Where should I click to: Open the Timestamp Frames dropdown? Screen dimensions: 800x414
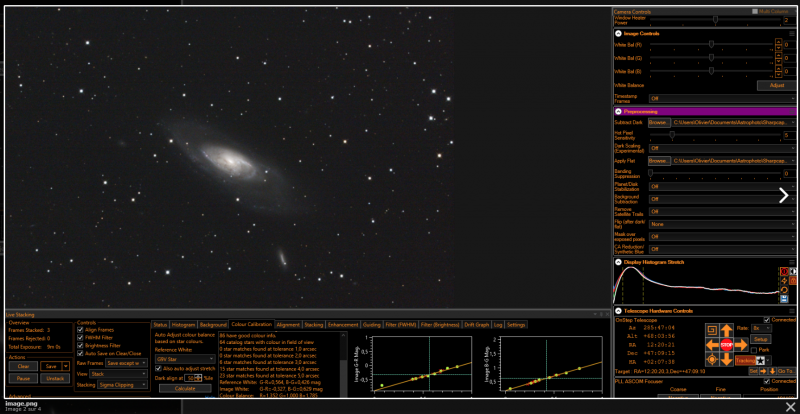click(x=722, y=98)
